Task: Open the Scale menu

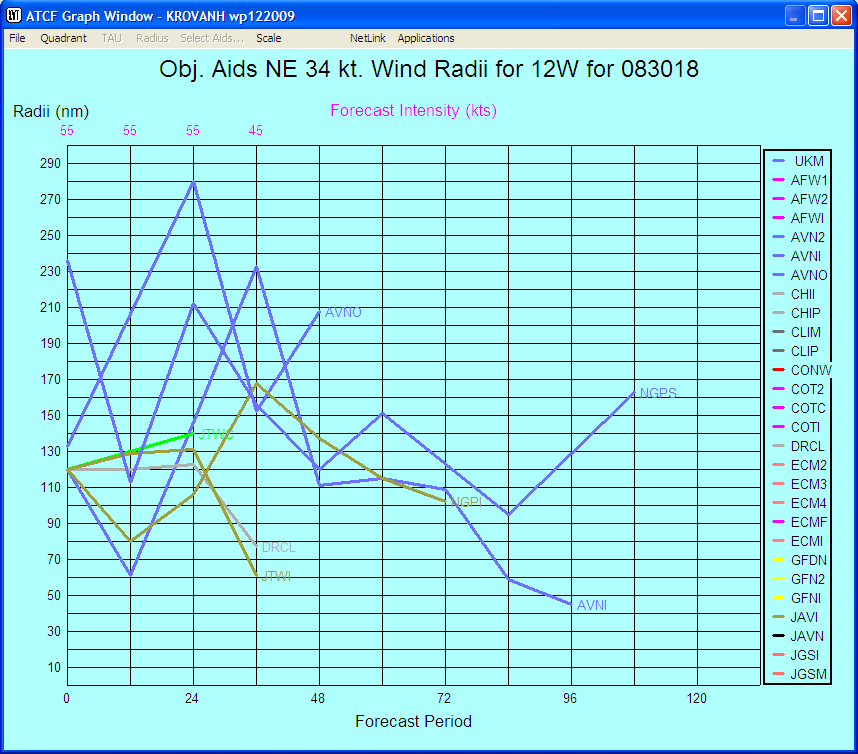Action: 268,38
